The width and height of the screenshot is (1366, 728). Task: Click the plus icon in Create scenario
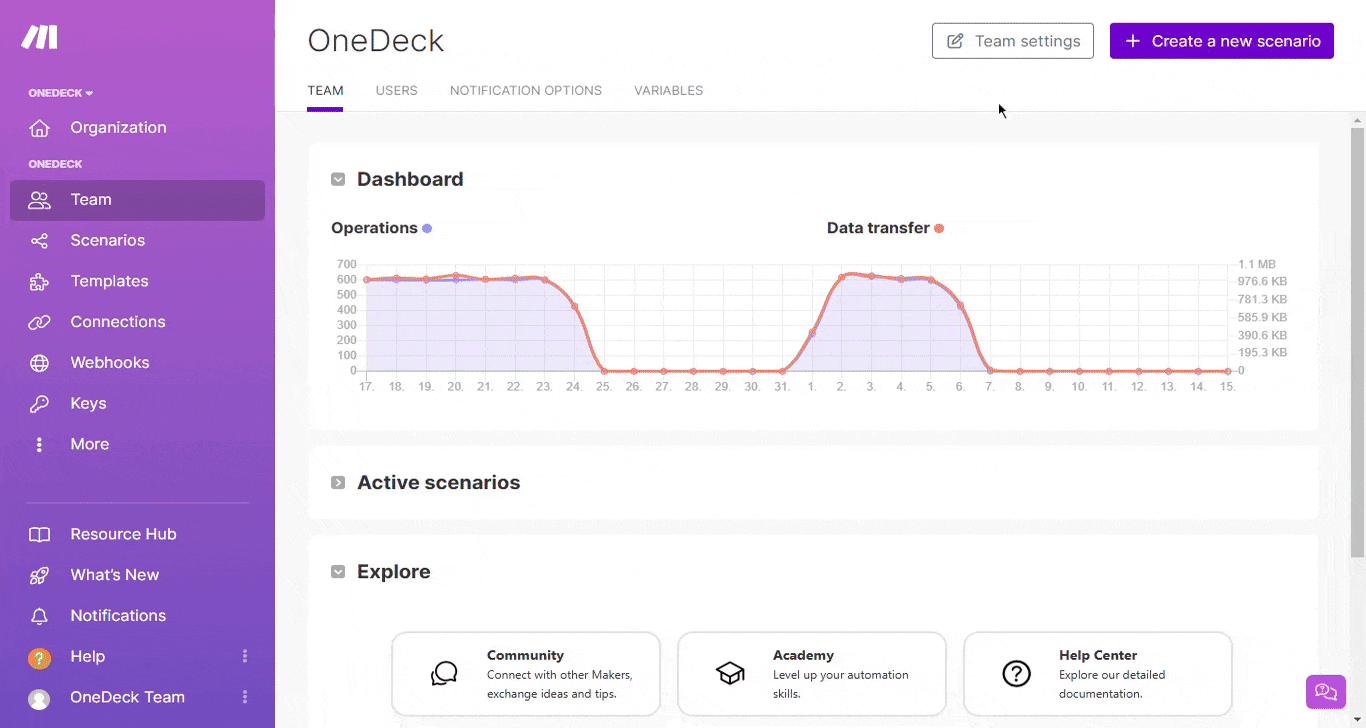coord(1132,41)
